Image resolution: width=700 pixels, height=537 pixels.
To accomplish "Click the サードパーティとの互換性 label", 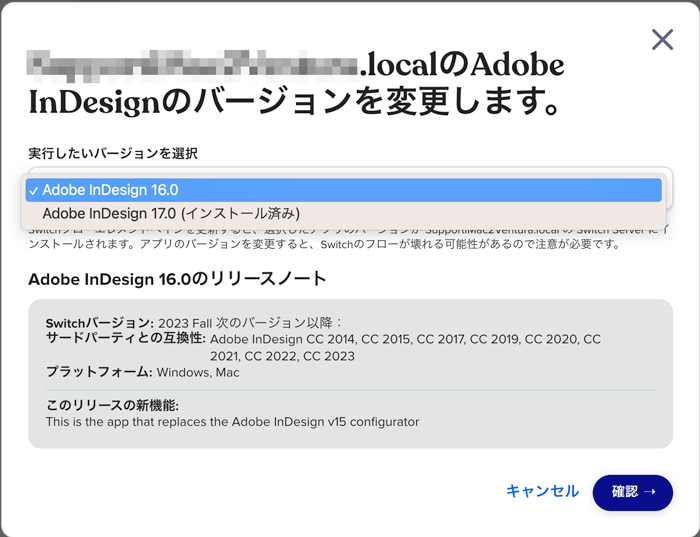I will 125,338.
